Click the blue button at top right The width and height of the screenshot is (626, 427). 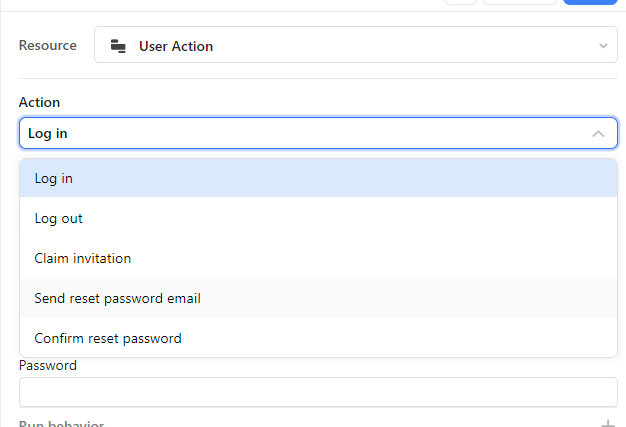pyautogui.click(x=590, y=2)
